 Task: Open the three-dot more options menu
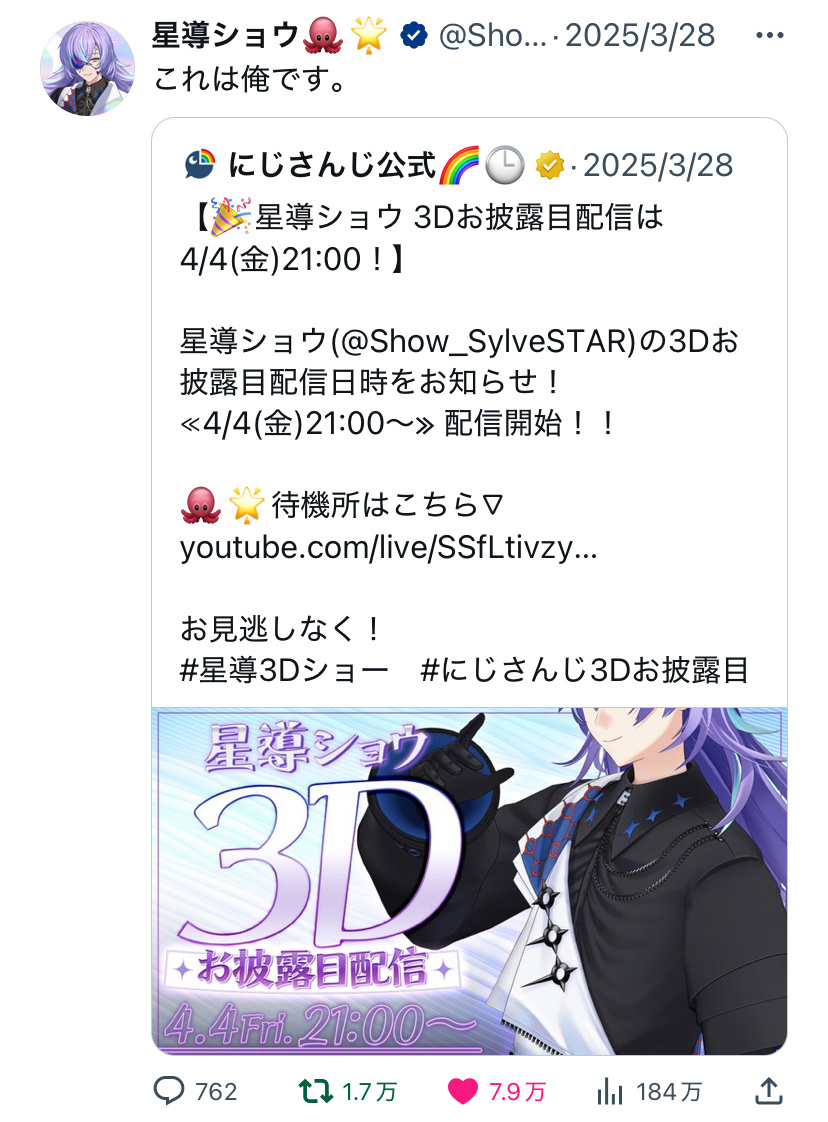769,35
